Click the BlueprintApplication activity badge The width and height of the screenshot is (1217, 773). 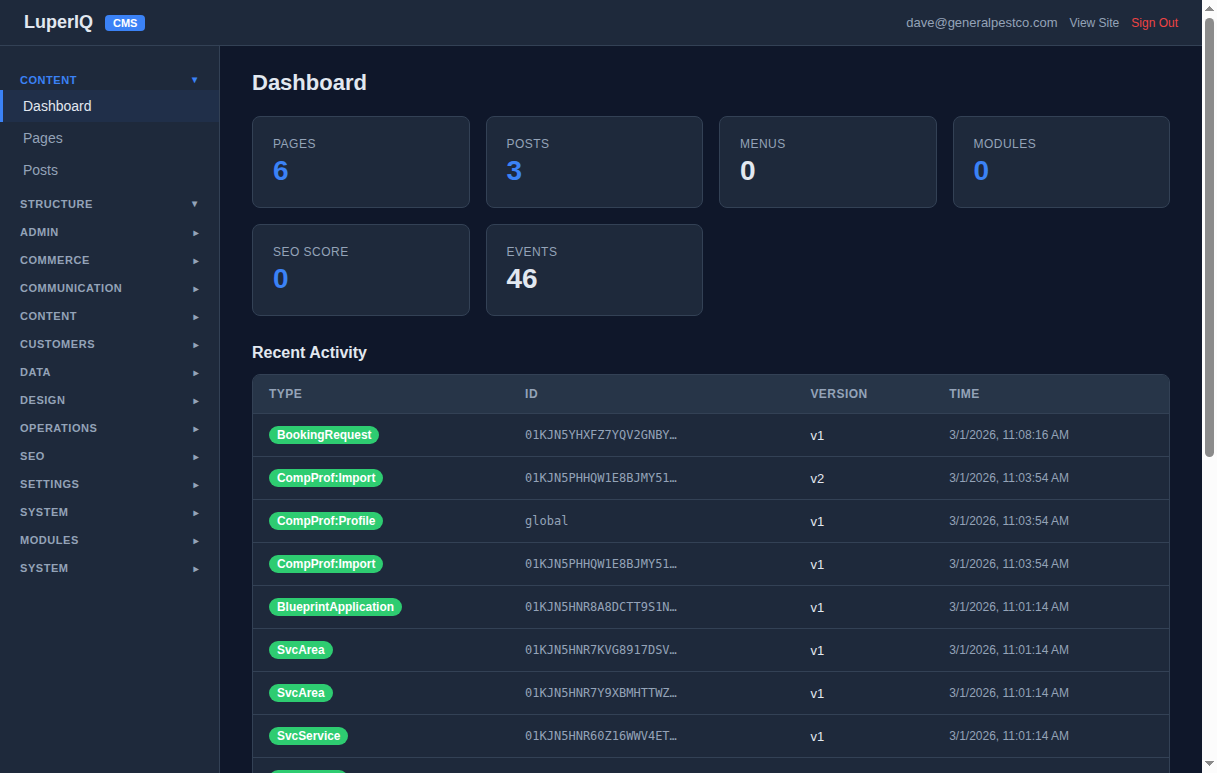coord(335,607)
